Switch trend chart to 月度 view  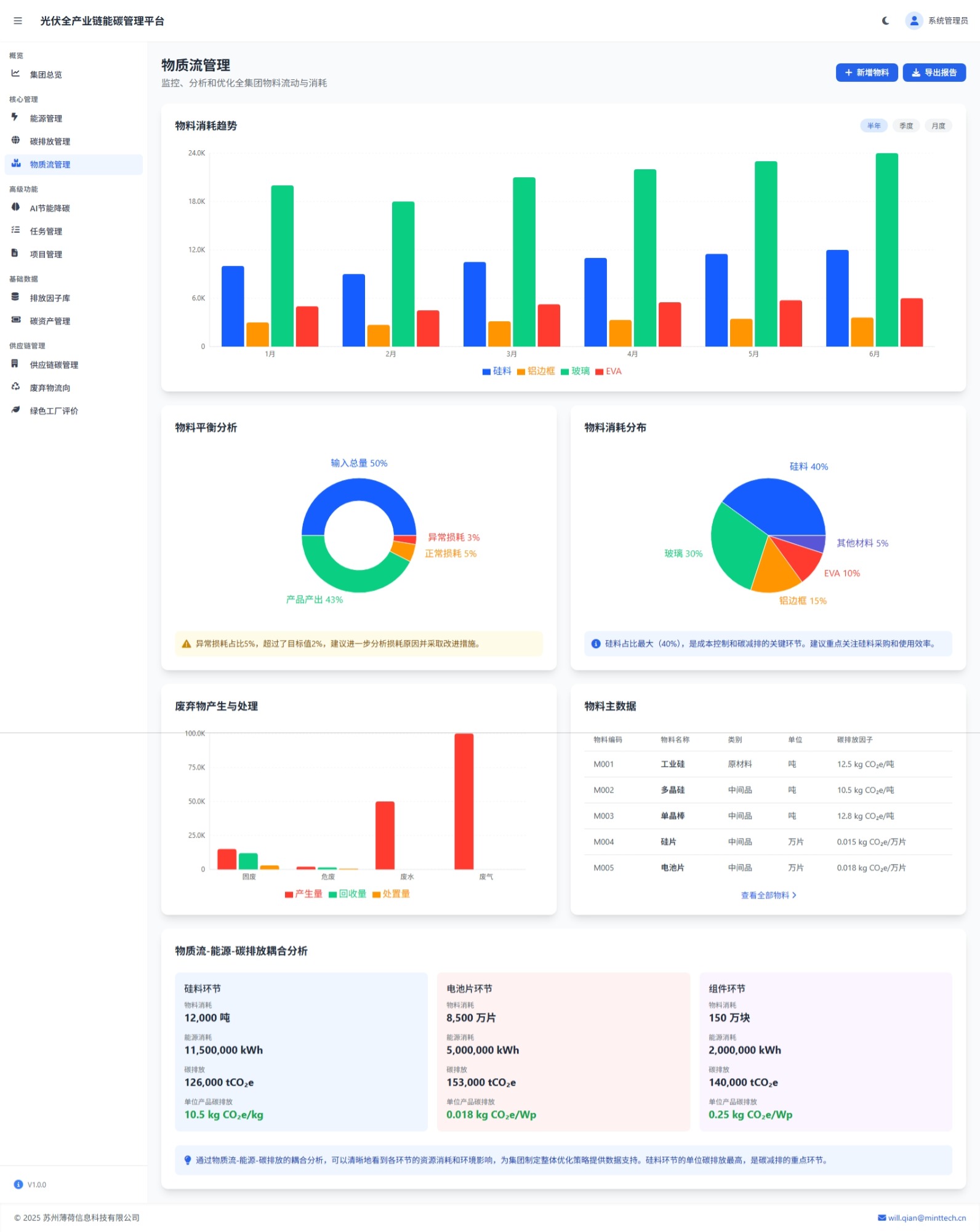point(938,126)
